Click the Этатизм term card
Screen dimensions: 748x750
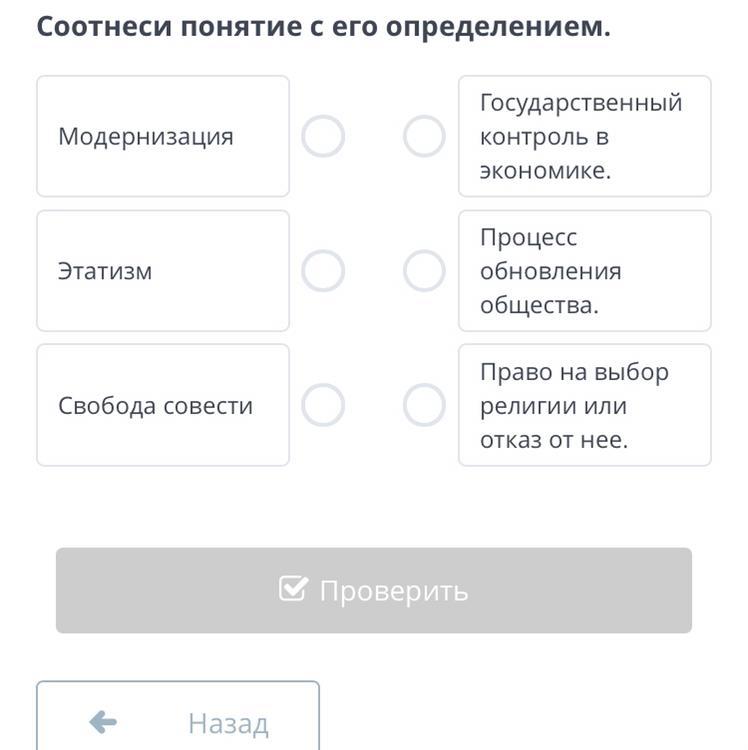(x=163, y=270)
